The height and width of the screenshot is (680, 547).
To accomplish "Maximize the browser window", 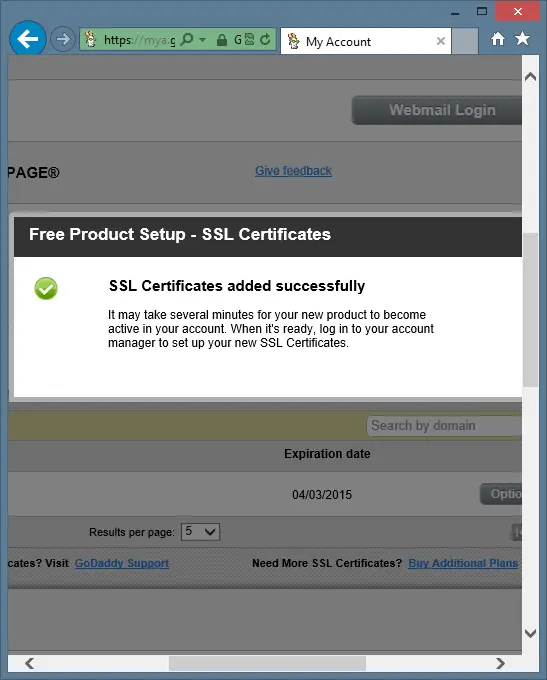I will pyautogui.click(x=482, y=11).
